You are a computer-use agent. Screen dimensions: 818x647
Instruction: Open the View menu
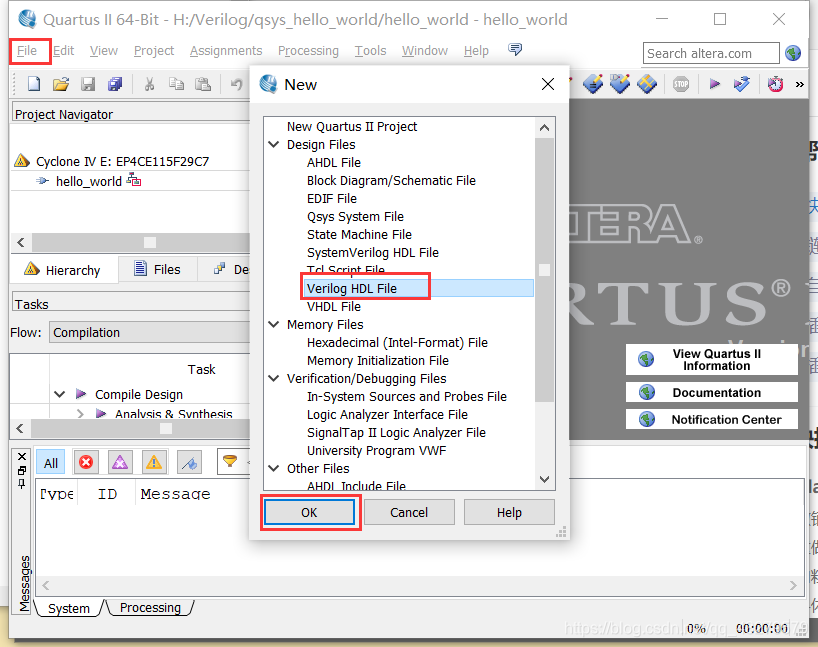(x=104, y=51)
